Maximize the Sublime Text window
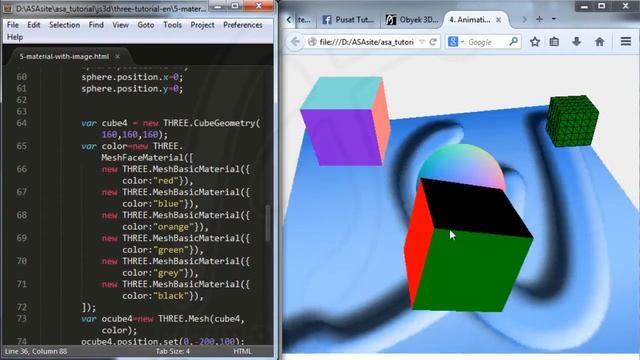 [235, 6]
